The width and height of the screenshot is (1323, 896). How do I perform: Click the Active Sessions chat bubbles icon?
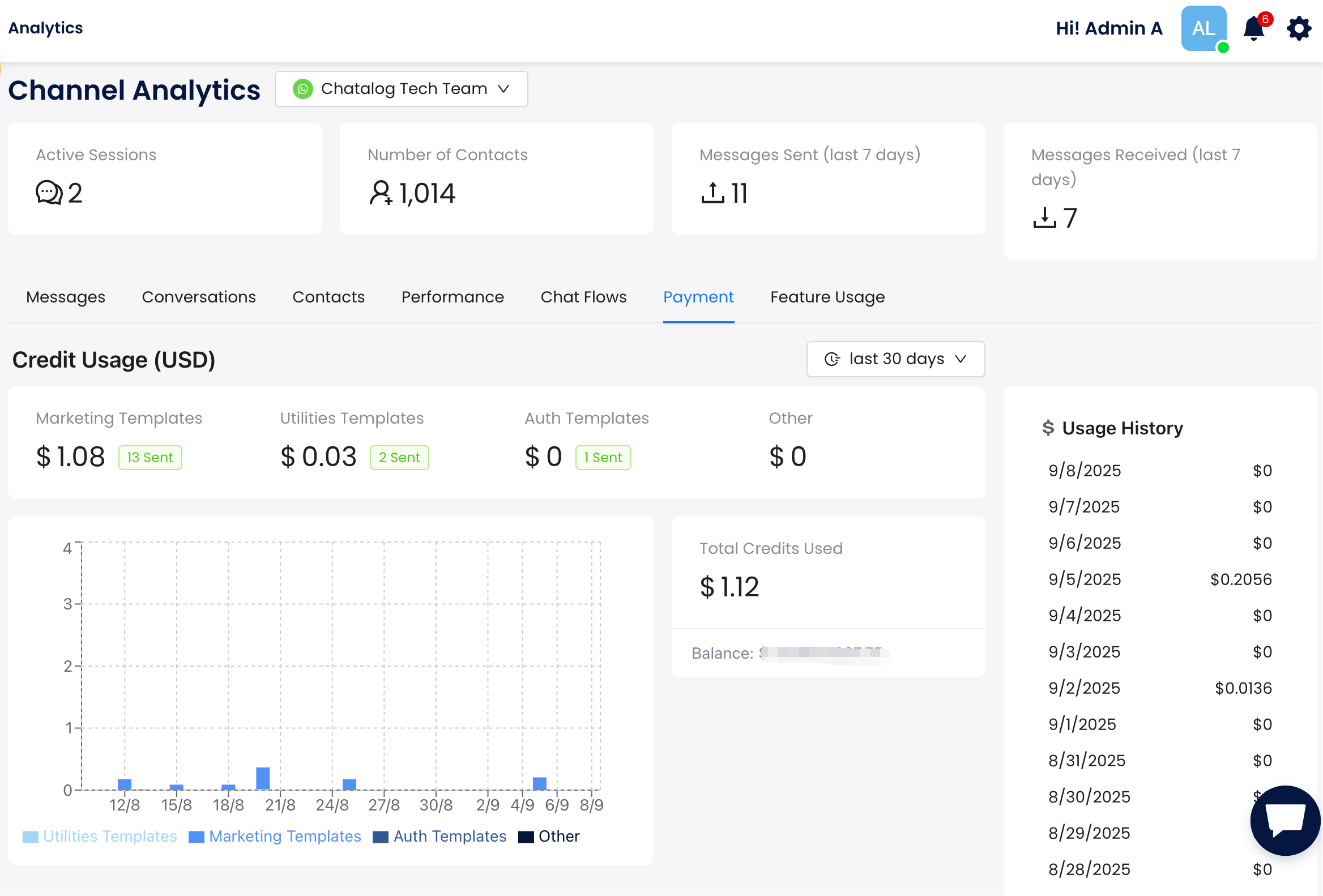[x=49, y=193]
